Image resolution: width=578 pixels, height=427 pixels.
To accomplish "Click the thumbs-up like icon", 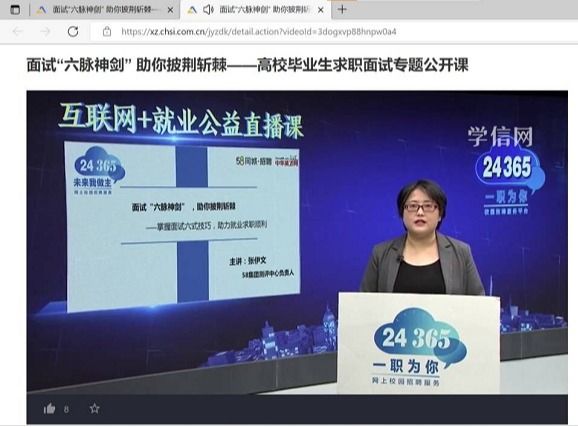I will [x=49, y=408].
